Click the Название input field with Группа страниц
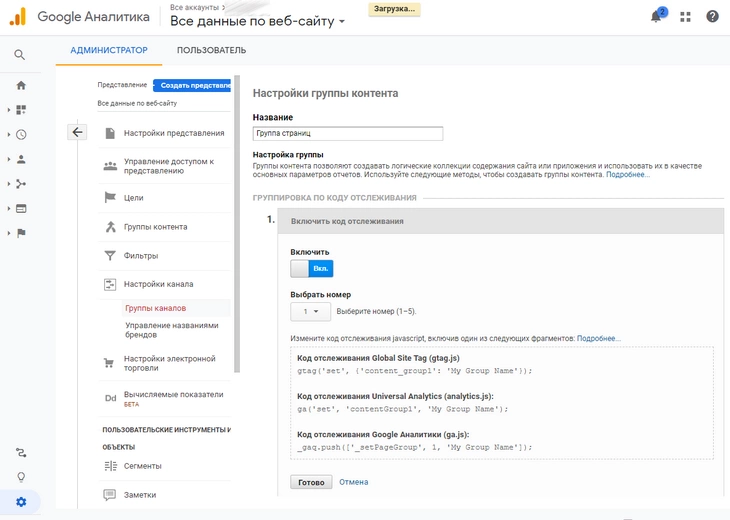This screenshot has width=730, height=520. (x=348, y=133)
